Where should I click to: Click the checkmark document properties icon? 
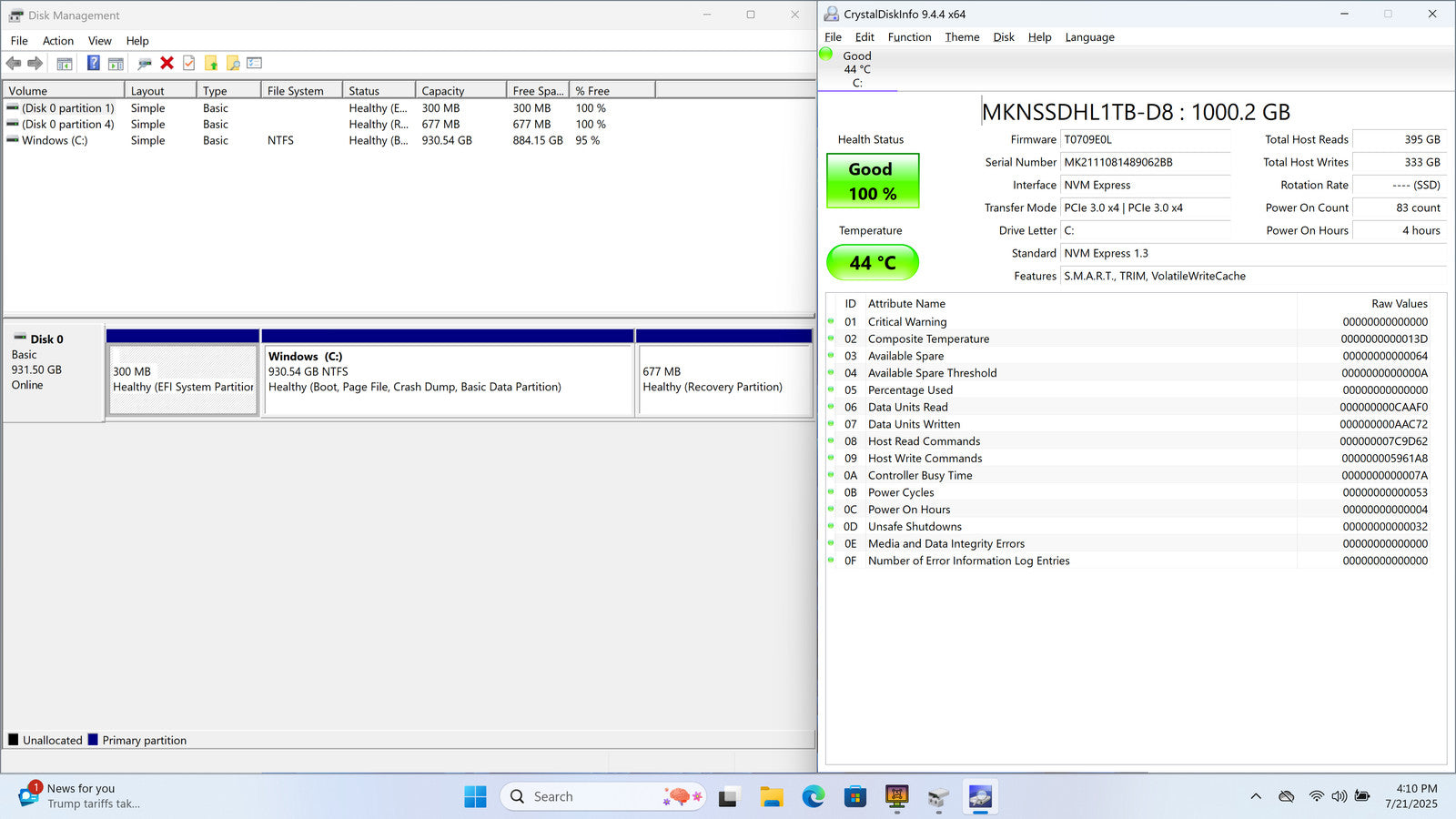pyautogui.click(x=189, y=63)
